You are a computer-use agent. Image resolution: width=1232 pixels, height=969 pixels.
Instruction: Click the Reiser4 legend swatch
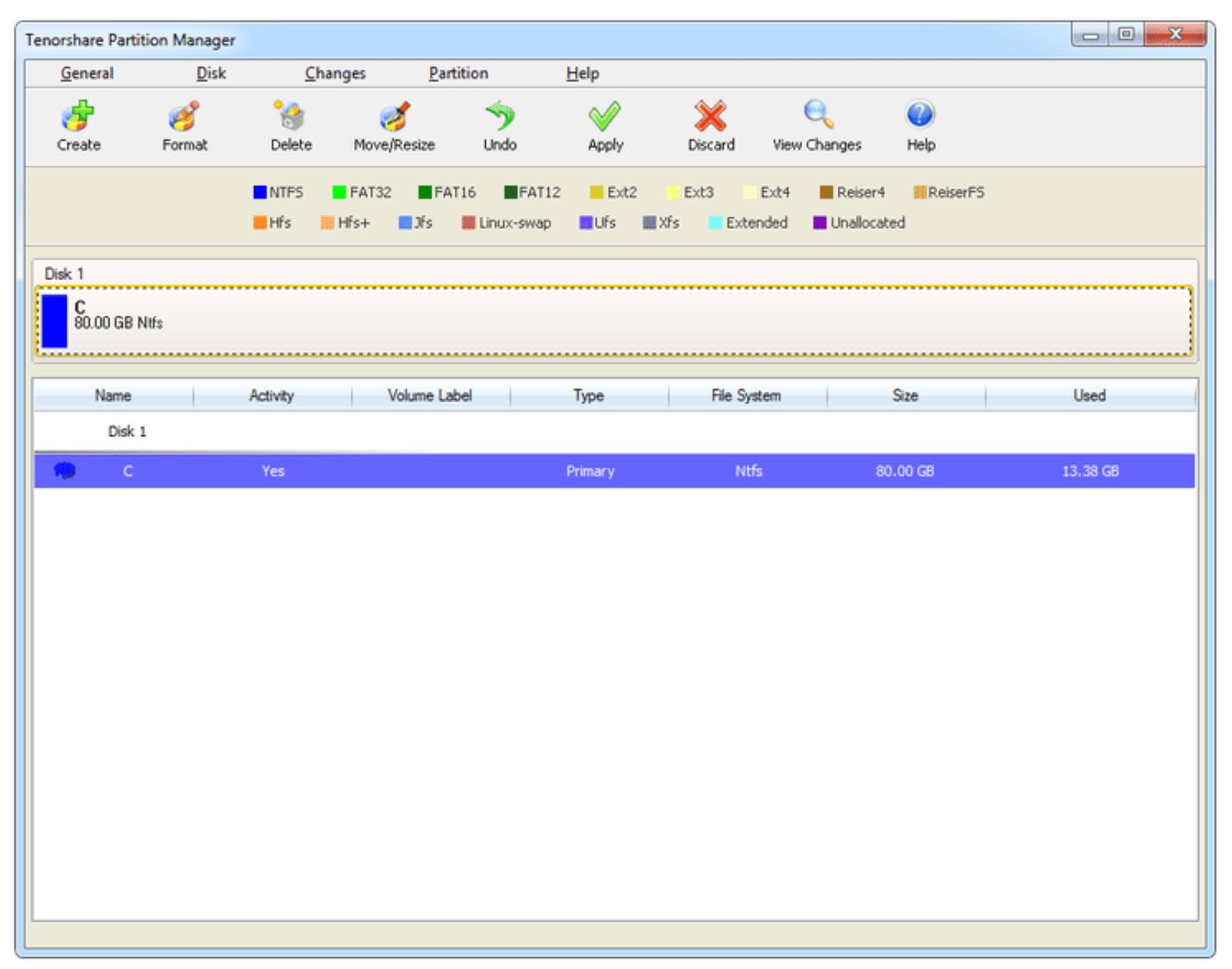click(827, 192)
